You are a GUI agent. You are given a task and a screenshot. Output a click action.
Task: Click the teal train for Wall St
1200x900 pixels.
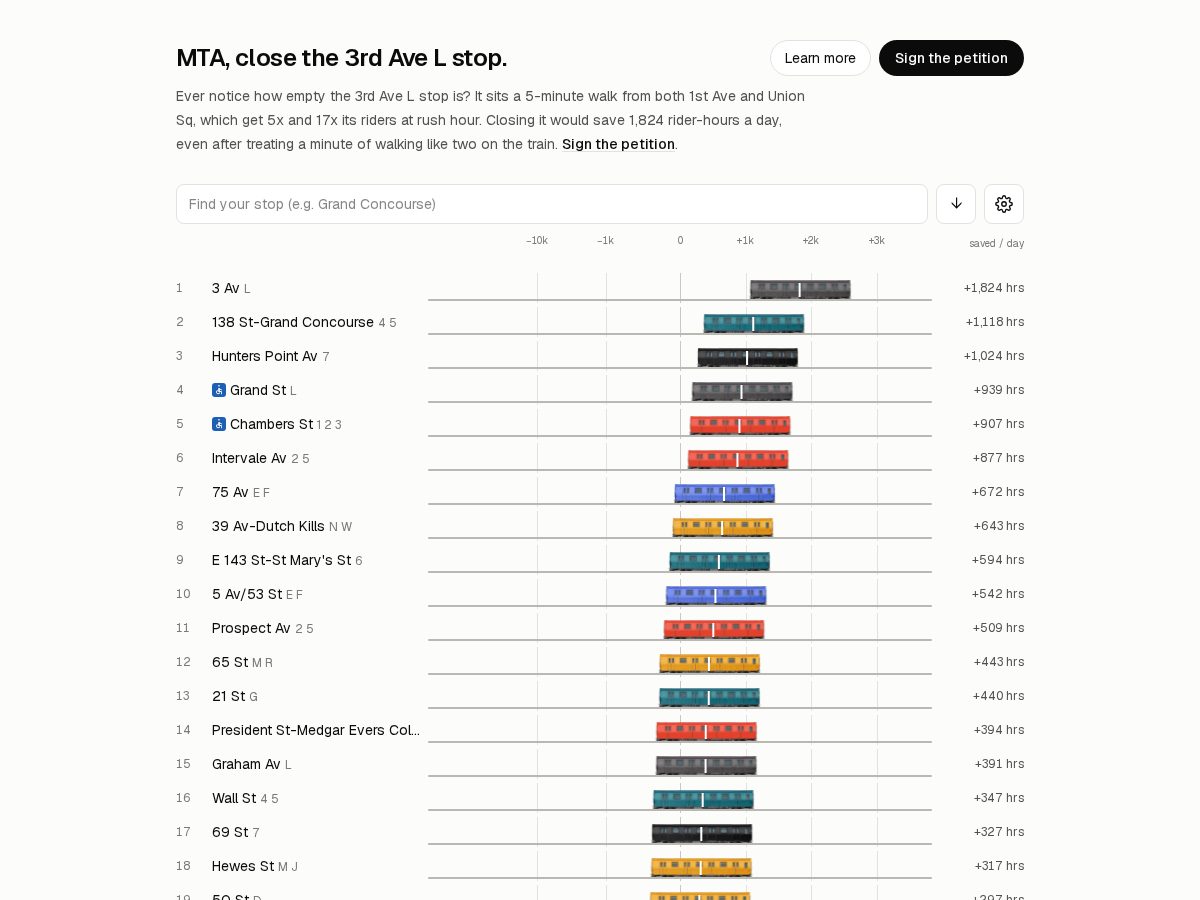click(704, 800)
